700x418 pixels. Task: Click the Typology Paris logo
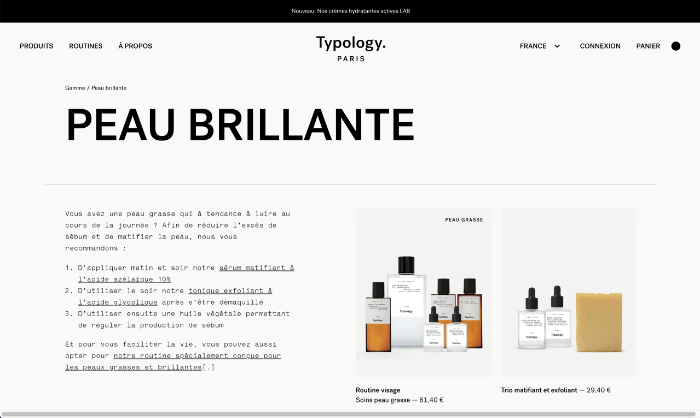(x=350, y=47)
